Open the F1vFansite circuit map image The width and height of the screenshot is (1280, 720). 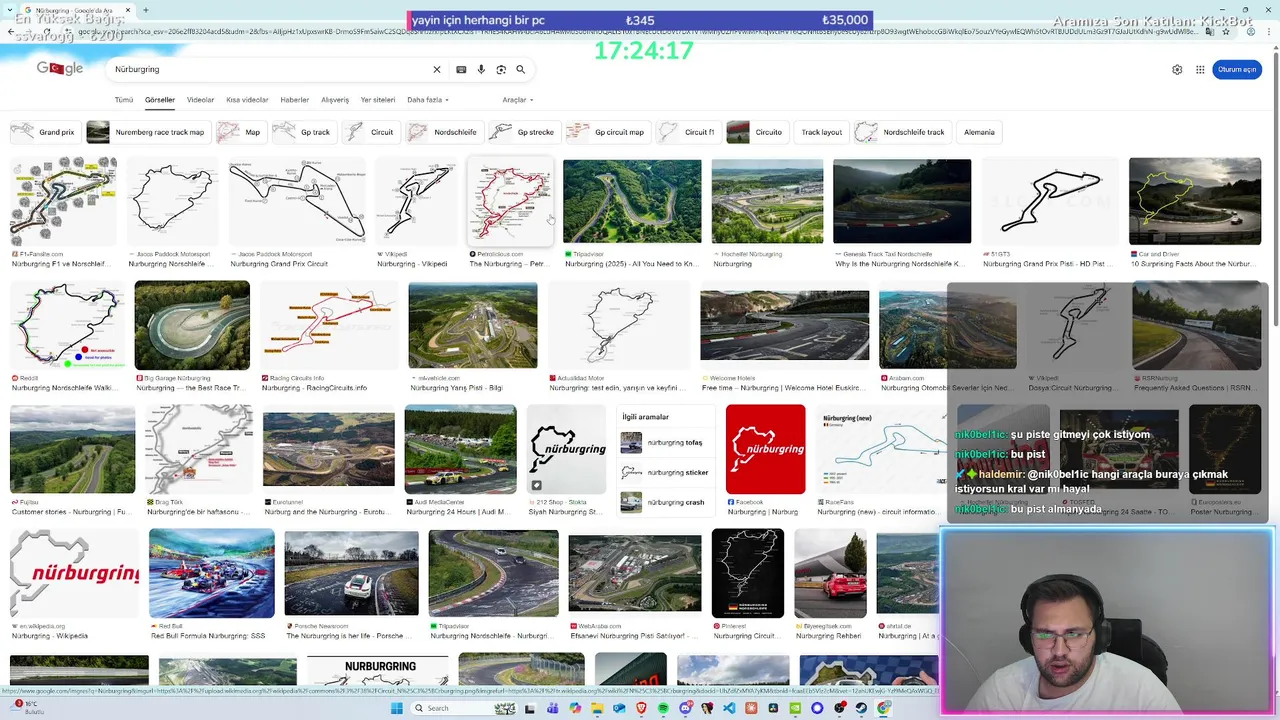pyautogui.click(x=63, y=201)
